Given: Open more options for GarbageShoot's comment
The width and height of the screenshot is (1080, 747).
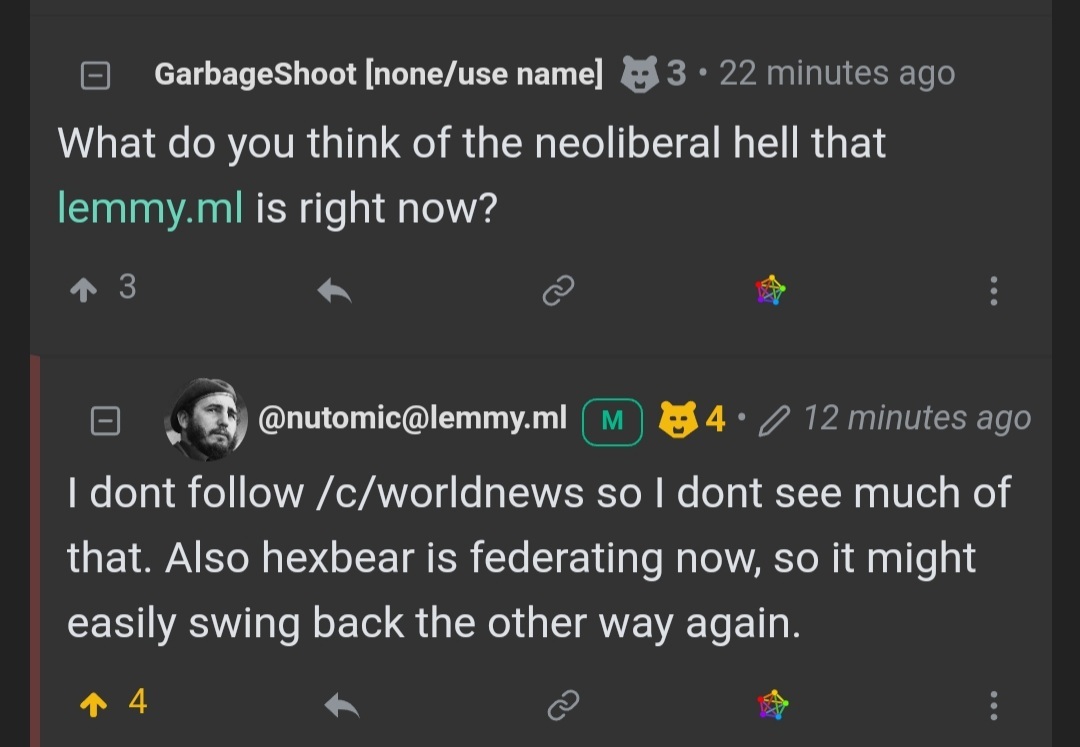Looking at the screenshot, I should (x=992, y=291).
